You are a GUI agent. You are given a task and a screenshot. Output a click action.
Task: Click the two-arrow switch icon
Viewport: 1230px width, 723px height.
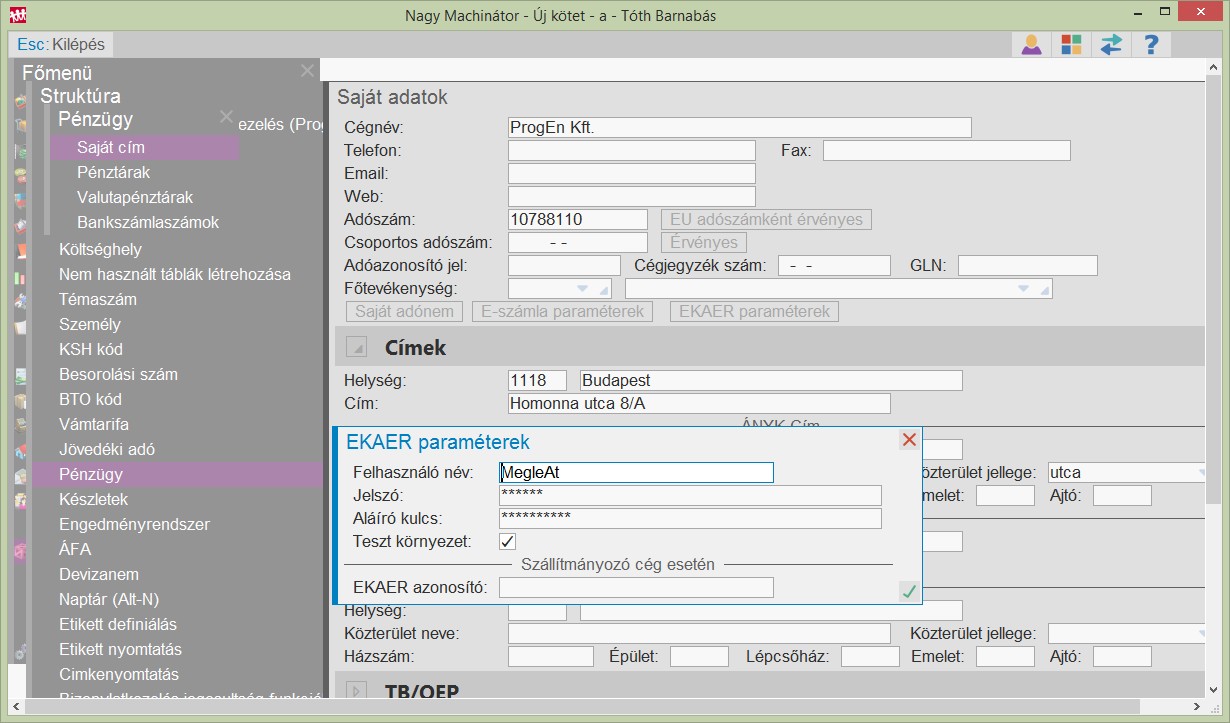(1111, 45)
